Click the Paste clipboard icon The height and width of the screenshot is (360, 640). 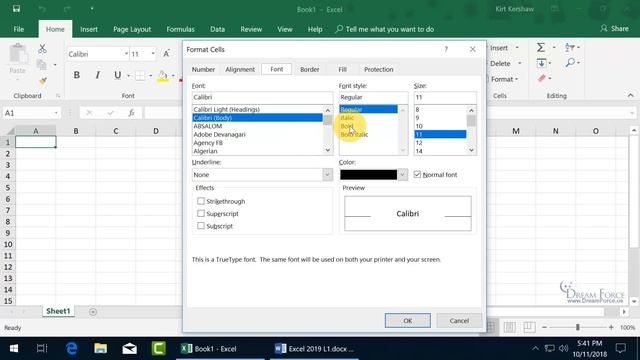(x=18, y=53)
